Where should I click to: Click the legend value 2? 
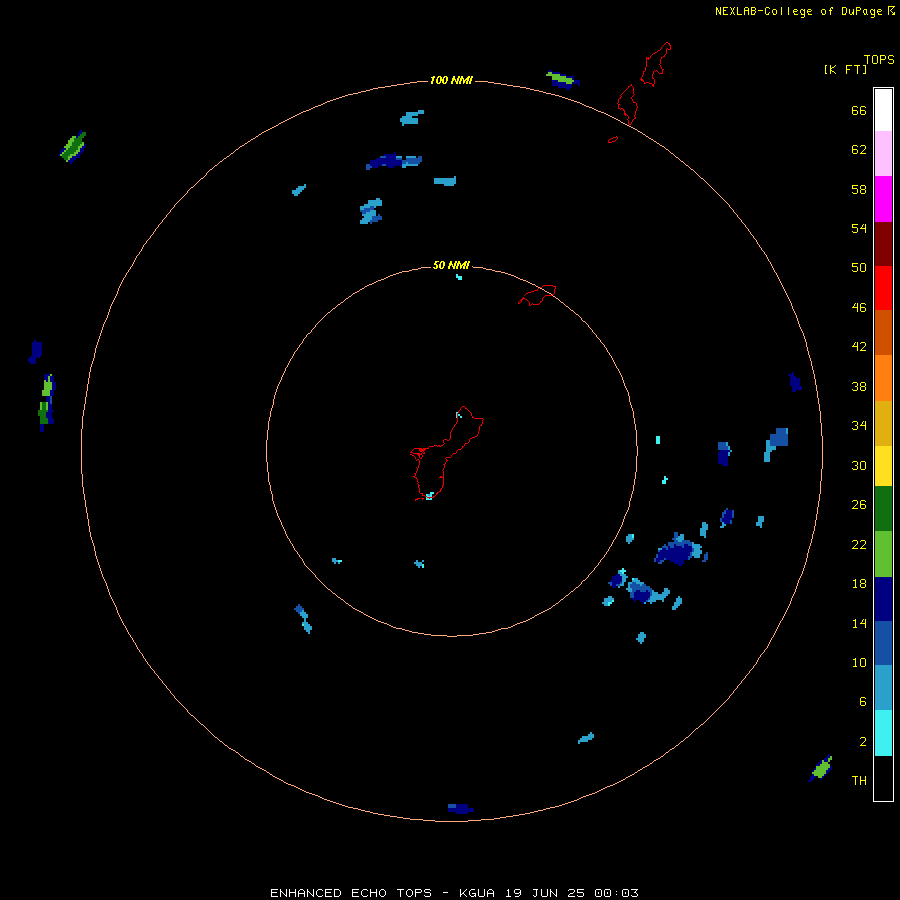pyautogui.click(x=863, y=742)
